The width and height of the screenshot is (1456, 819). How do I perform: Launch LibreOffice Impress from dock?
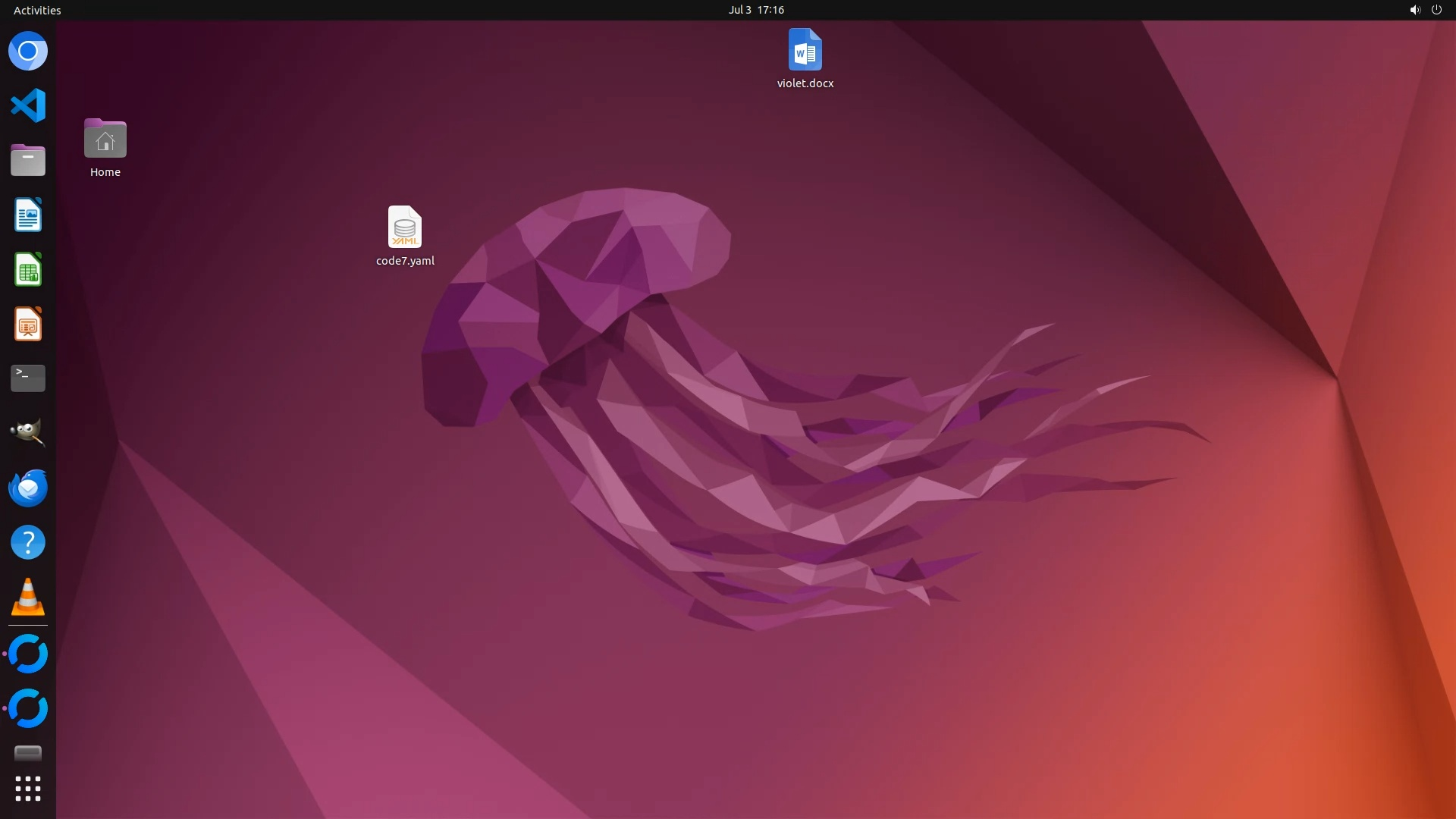(28, 325)
